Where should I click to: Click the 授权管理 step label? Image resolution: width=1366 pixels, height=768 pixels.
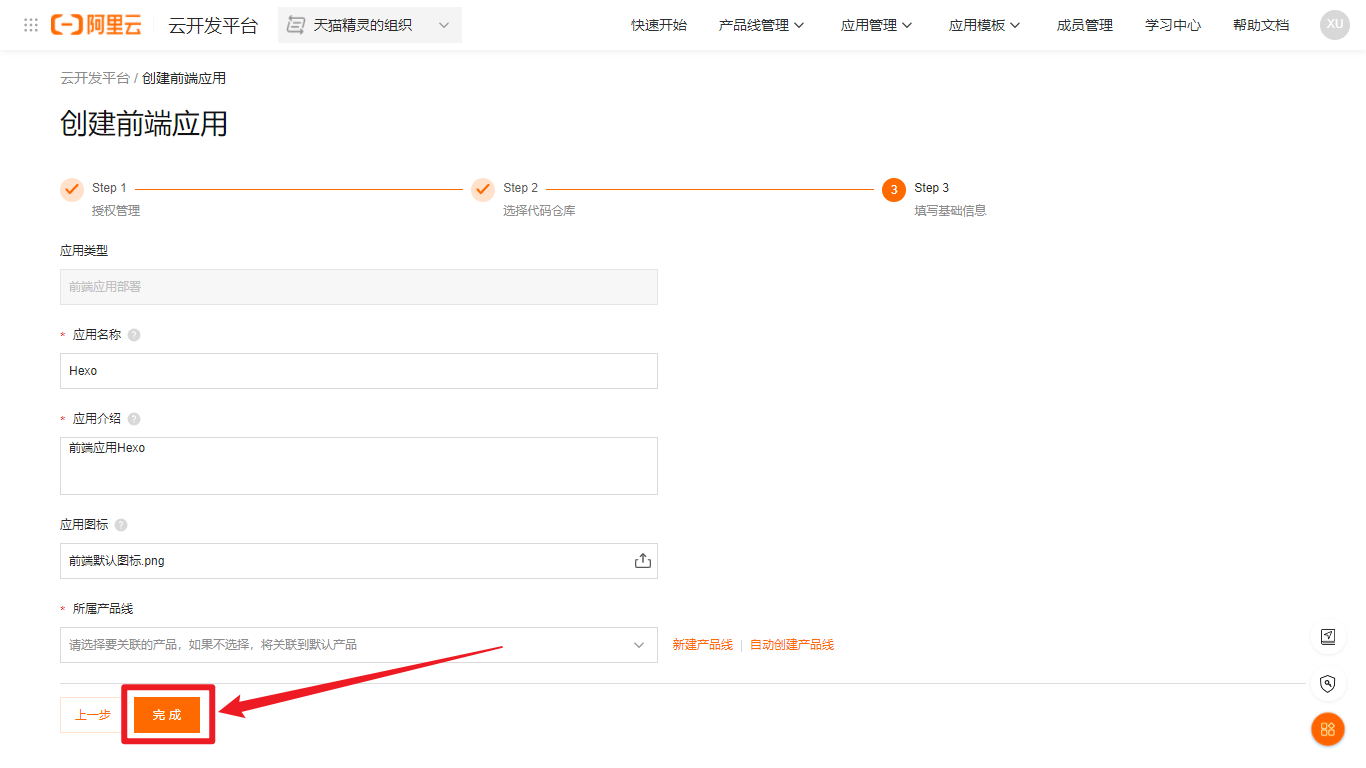pos(116,211)
